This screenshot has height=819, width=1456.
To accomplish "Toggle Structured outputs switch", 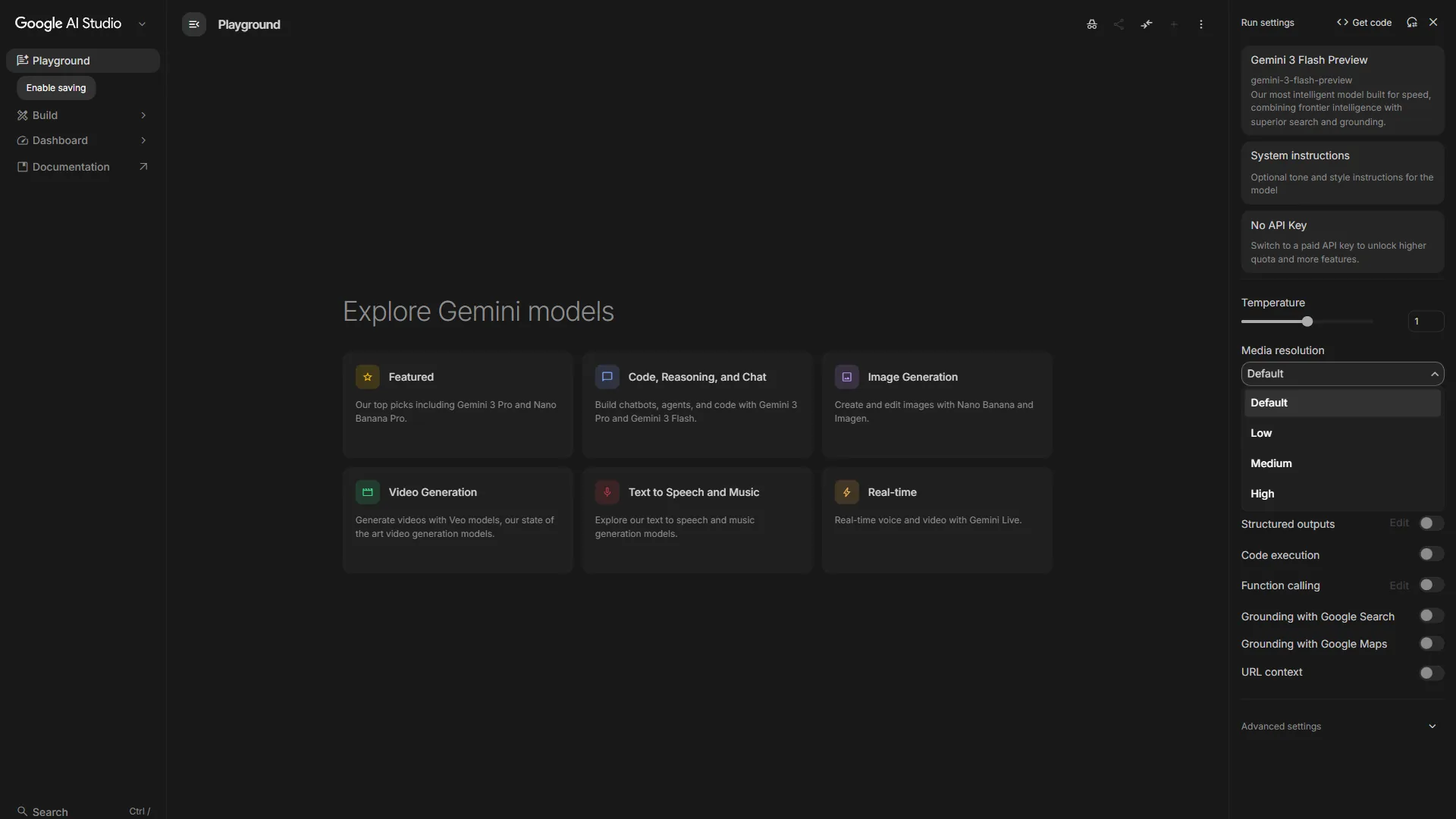I will coord(1431,523).
